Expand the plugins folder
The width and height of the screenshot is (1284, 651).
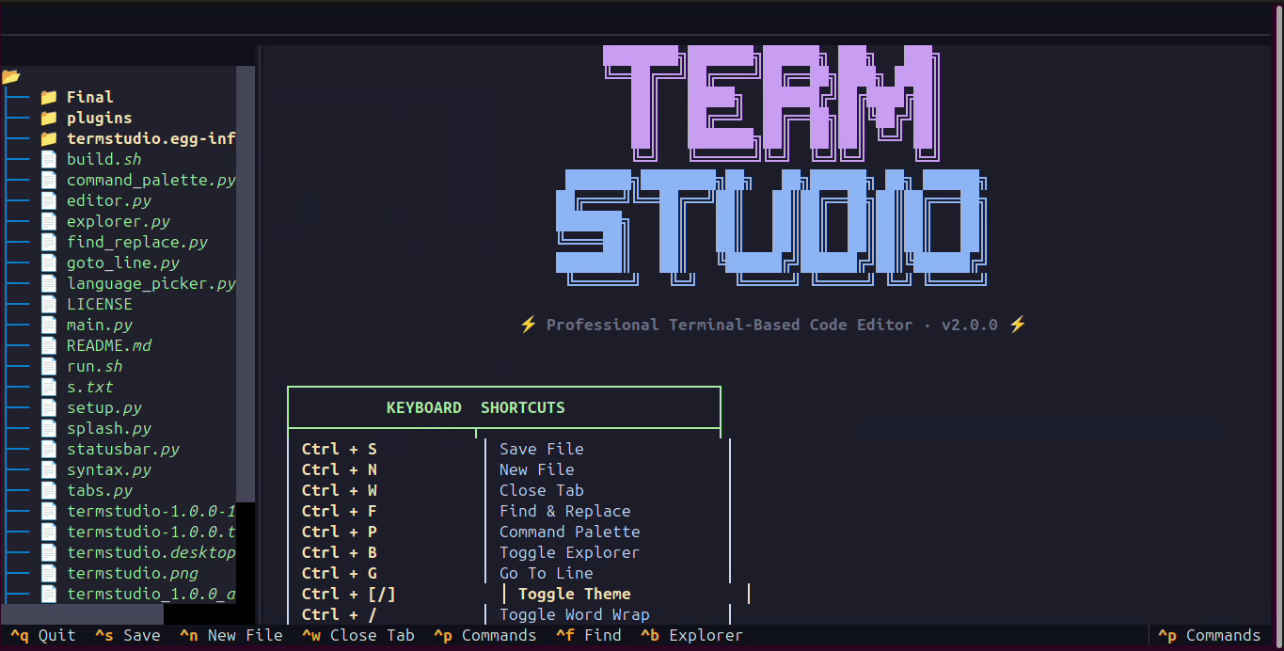point(99,118)
